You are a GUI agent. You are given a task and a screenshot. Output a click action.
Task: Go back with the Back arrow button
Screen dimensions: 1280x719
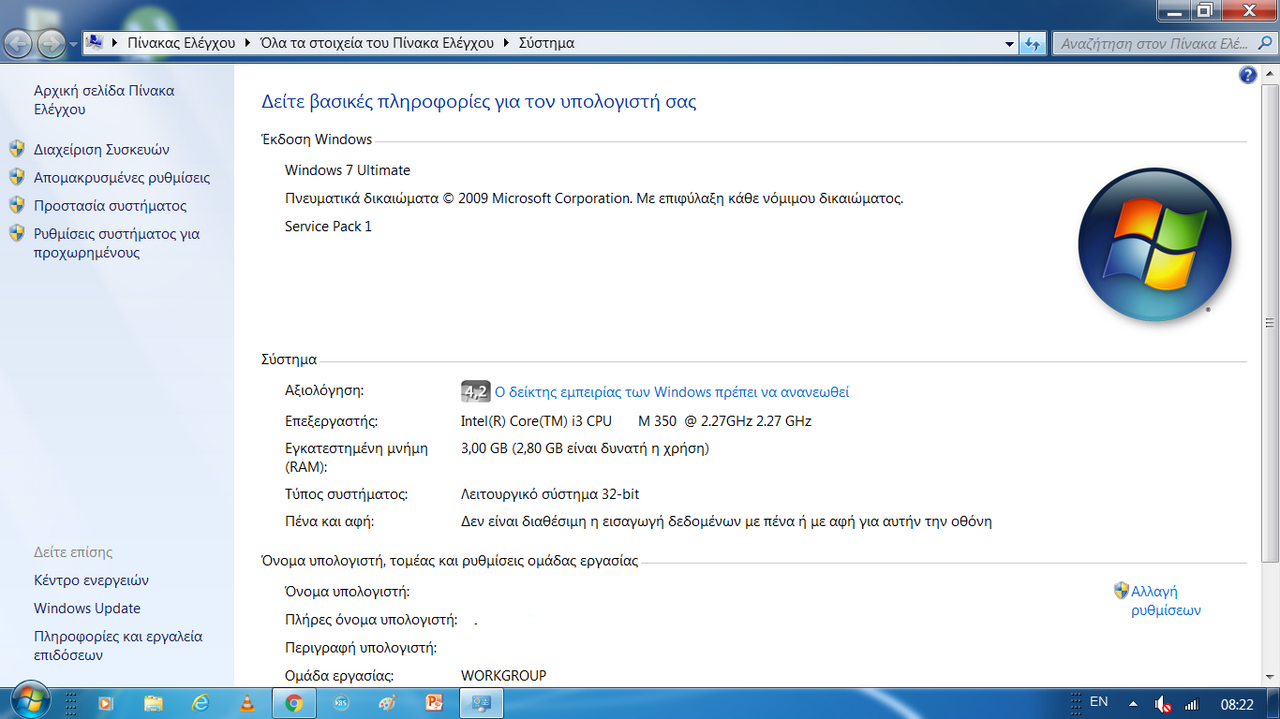(x=19, y=43)
